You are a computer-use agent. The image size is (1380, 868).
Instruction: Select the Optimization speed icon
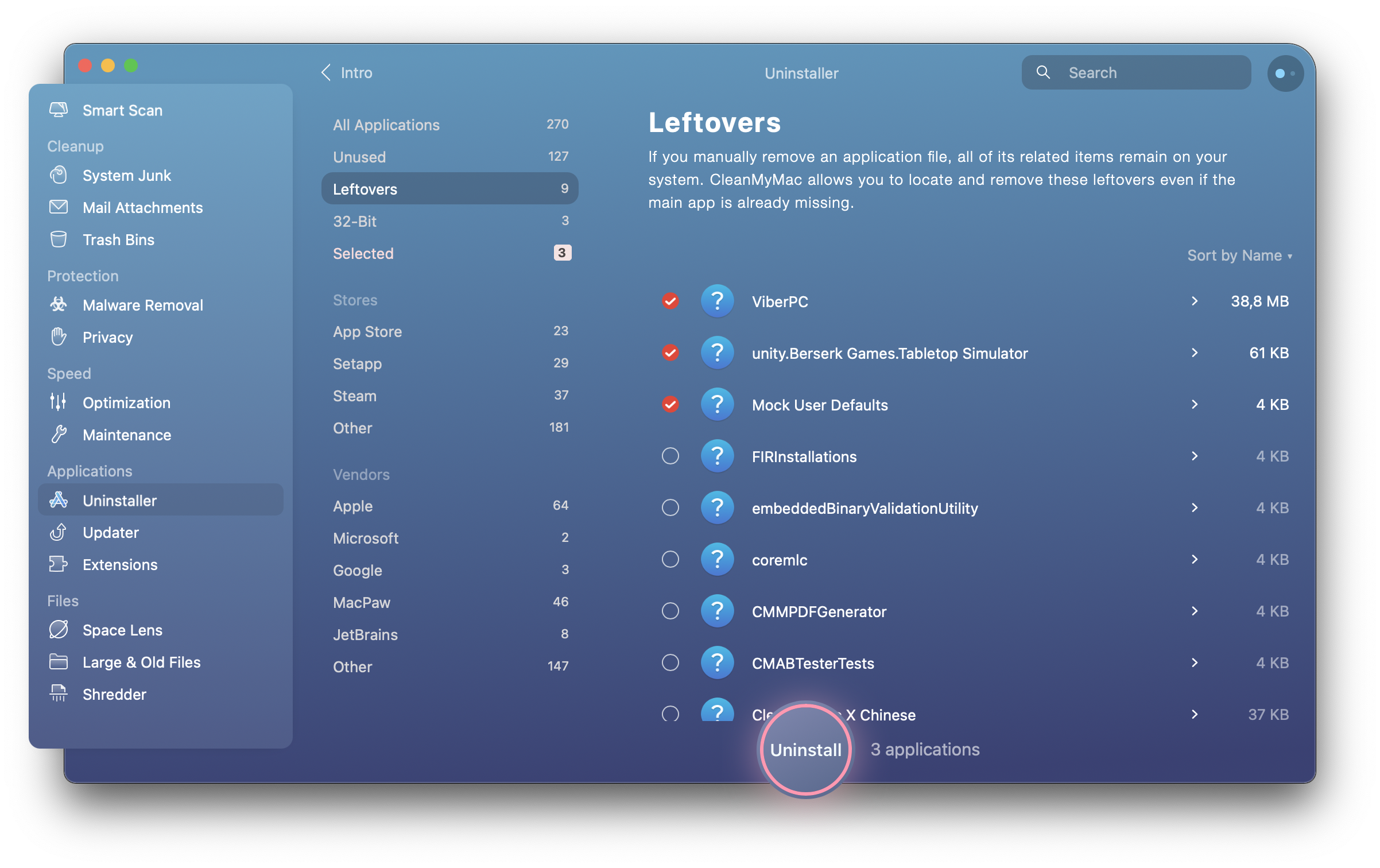(57, 402)
